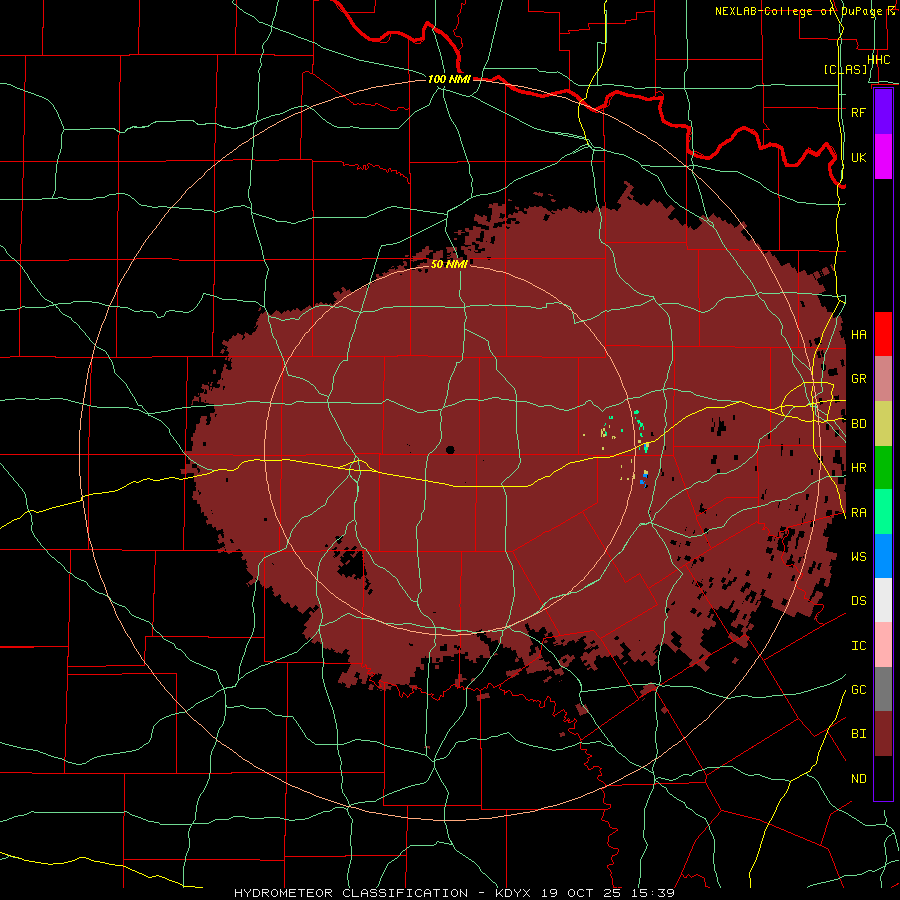This screenshot has height=900, width=900.
Task: Click the IC legend label
Action: (x=858, y=646)
